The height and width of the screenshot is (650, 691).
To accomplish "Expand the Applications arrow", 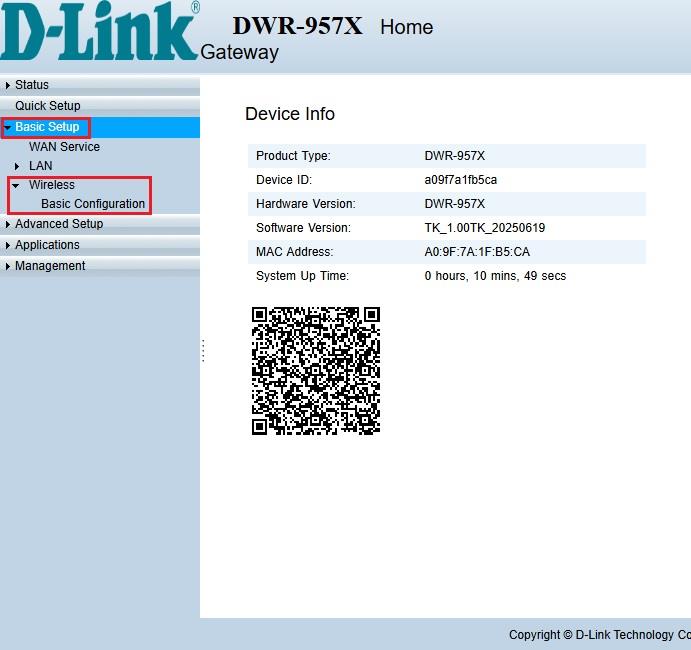I will [x=7, y=245].
